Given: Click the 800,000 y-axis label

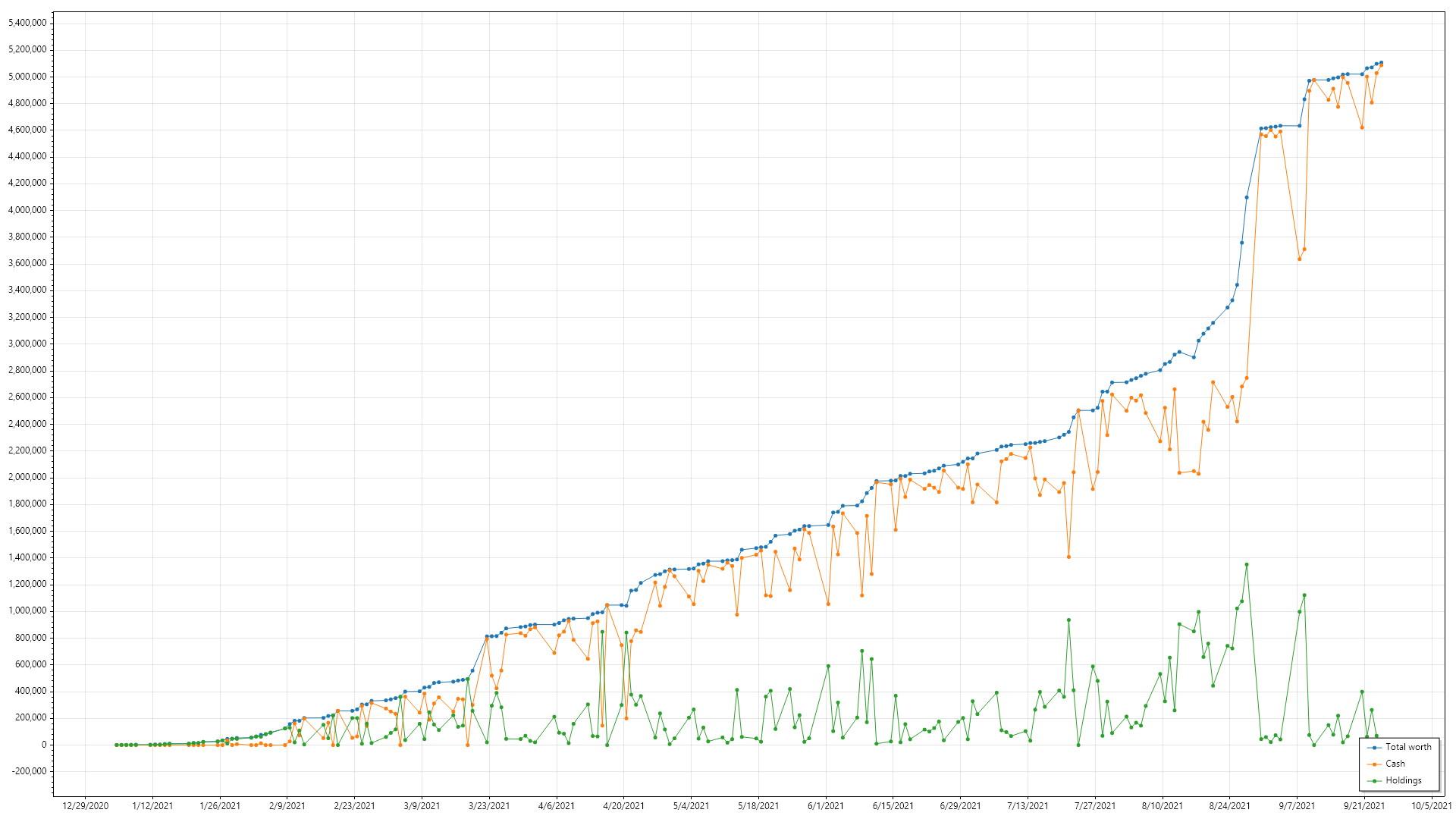Looking at the screenshot, I should [x=31, y=638].
